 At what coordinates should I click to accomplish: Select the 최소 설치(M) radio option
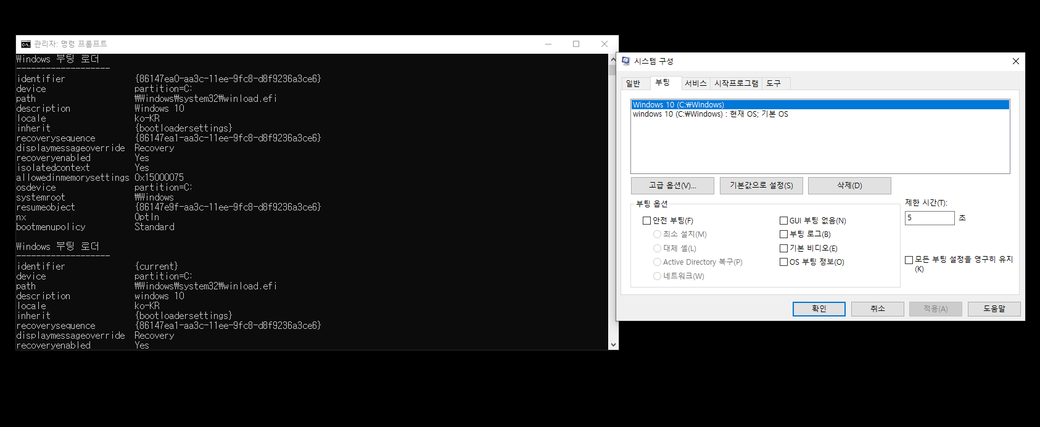point(657,235)
